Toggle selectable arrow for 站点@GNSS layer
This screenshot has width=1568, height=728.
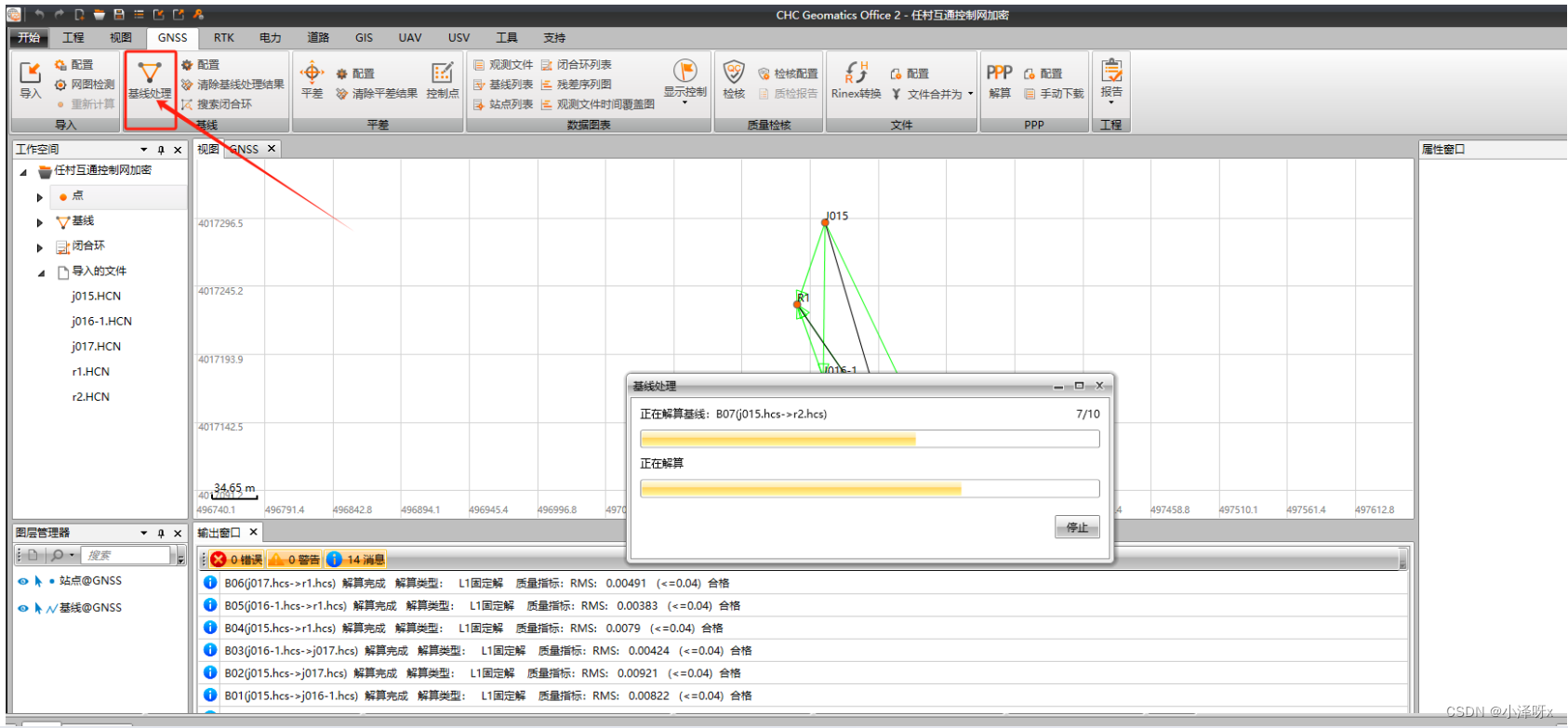(38, 581)
